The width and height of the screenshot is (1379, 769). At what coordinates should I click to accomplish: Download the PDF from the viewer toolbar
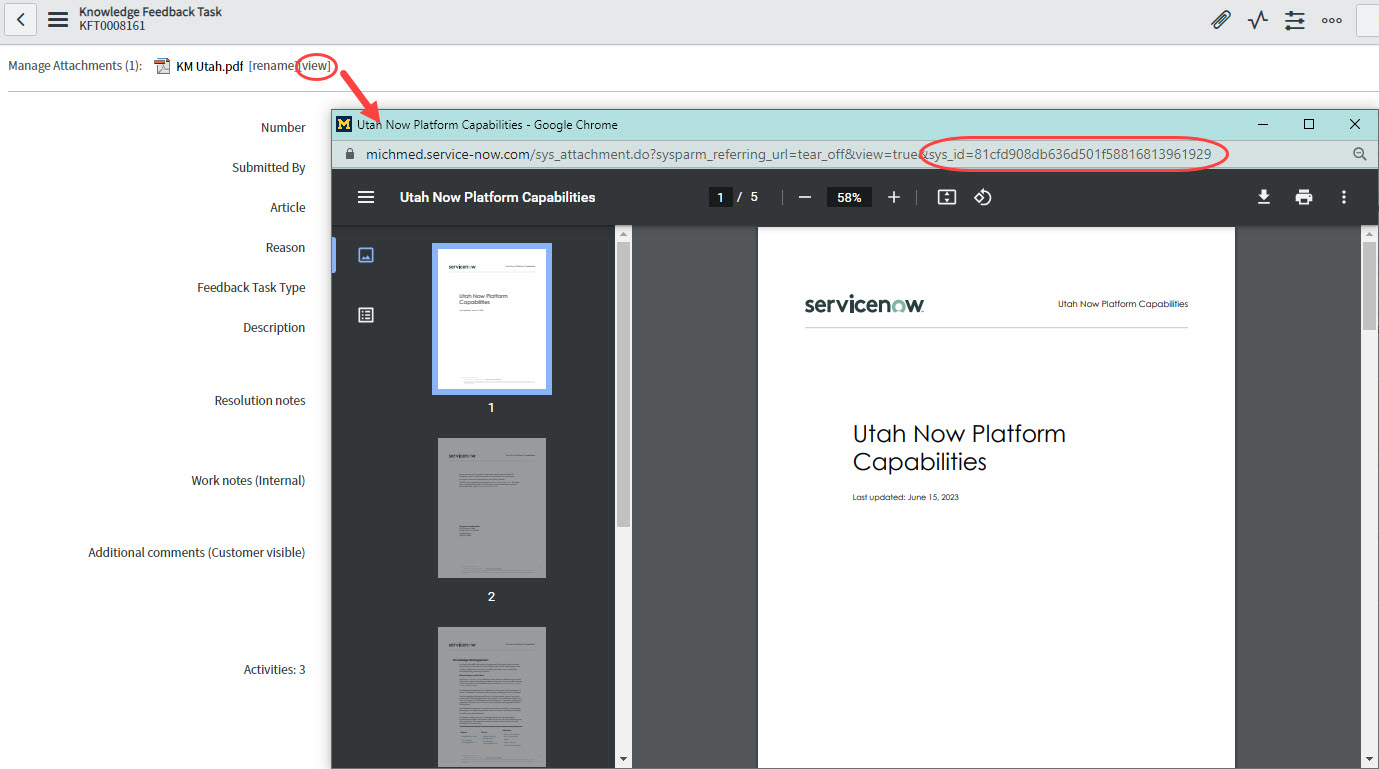[x=1263, y=197]
